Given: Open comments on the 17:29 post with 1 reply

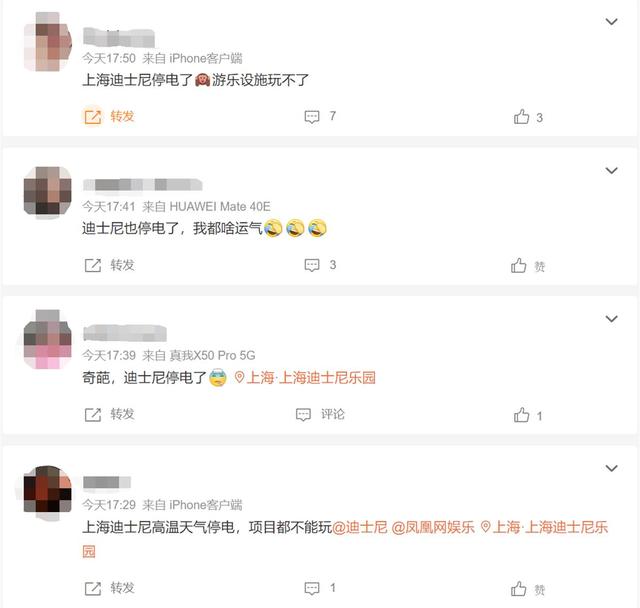Looking at the screenshot, I should point(320,588).
